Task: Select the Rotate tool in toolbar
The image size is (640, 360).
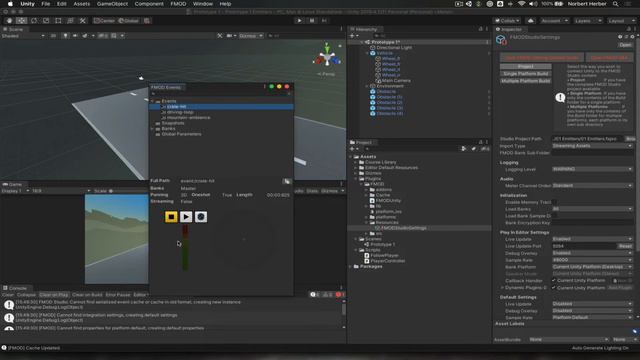Action: point(34,20)
